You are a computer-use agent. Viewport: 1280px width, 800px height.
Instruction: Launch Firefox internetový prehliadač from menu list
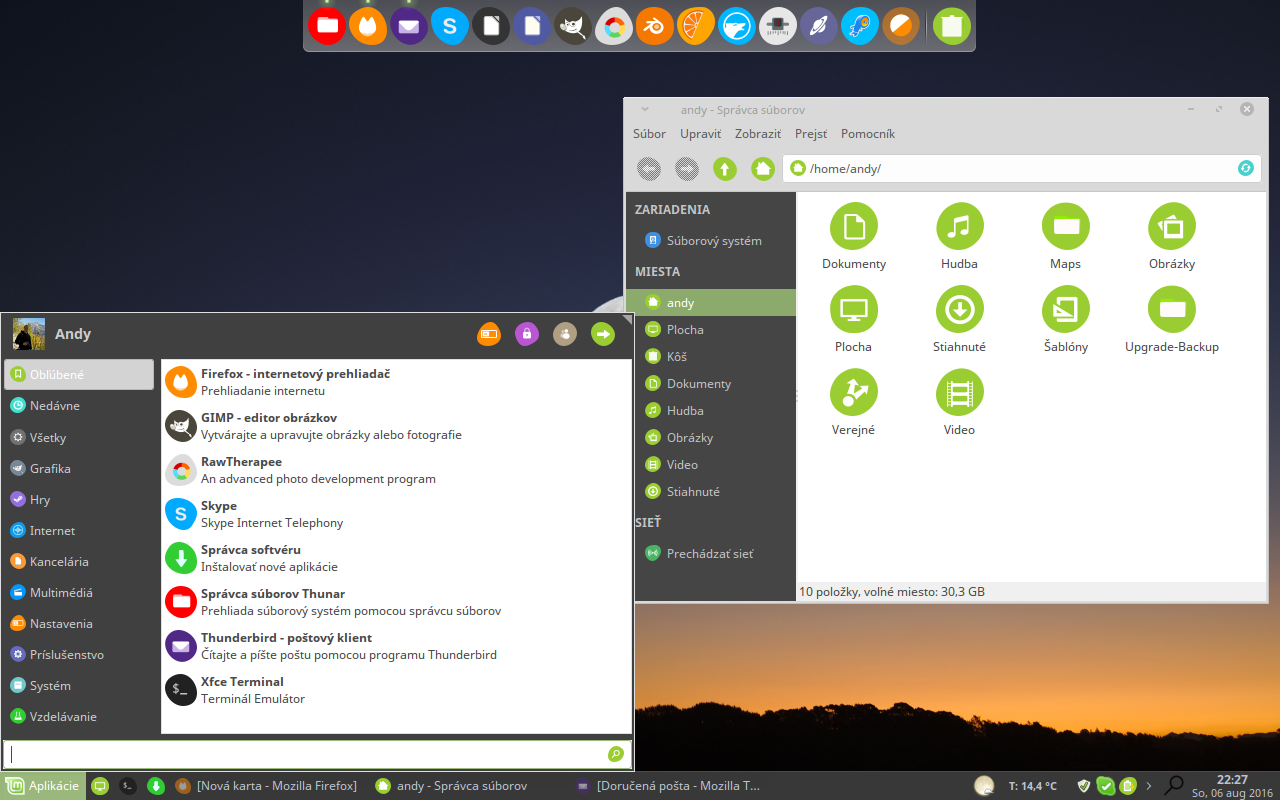click(x=396, y=382)
